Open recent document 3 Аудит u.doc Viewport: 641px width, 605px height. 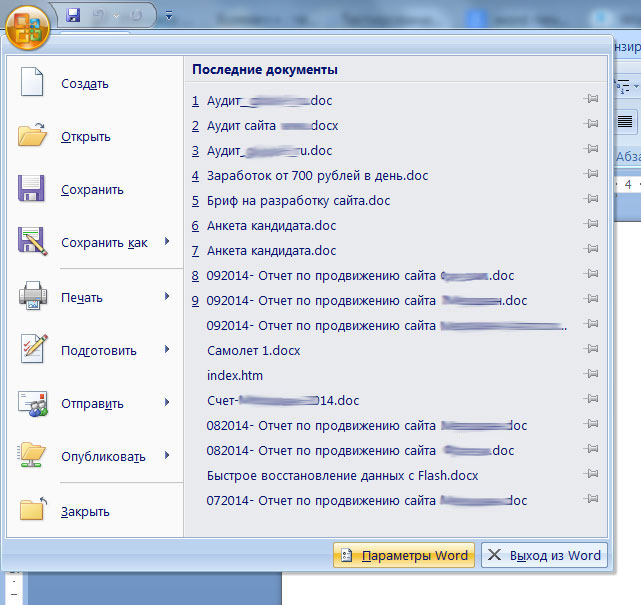point(262,150)
